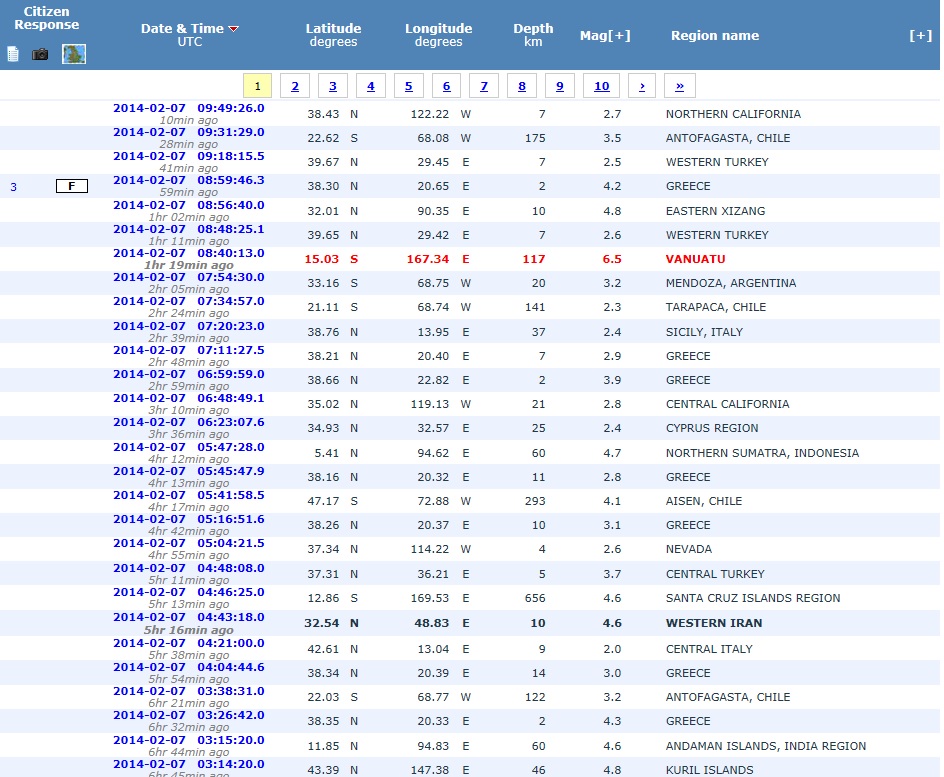Open the 06:23:07.6 Cyprus Region event
This screenshot has height=777, width=944.
tap(188, 423)
